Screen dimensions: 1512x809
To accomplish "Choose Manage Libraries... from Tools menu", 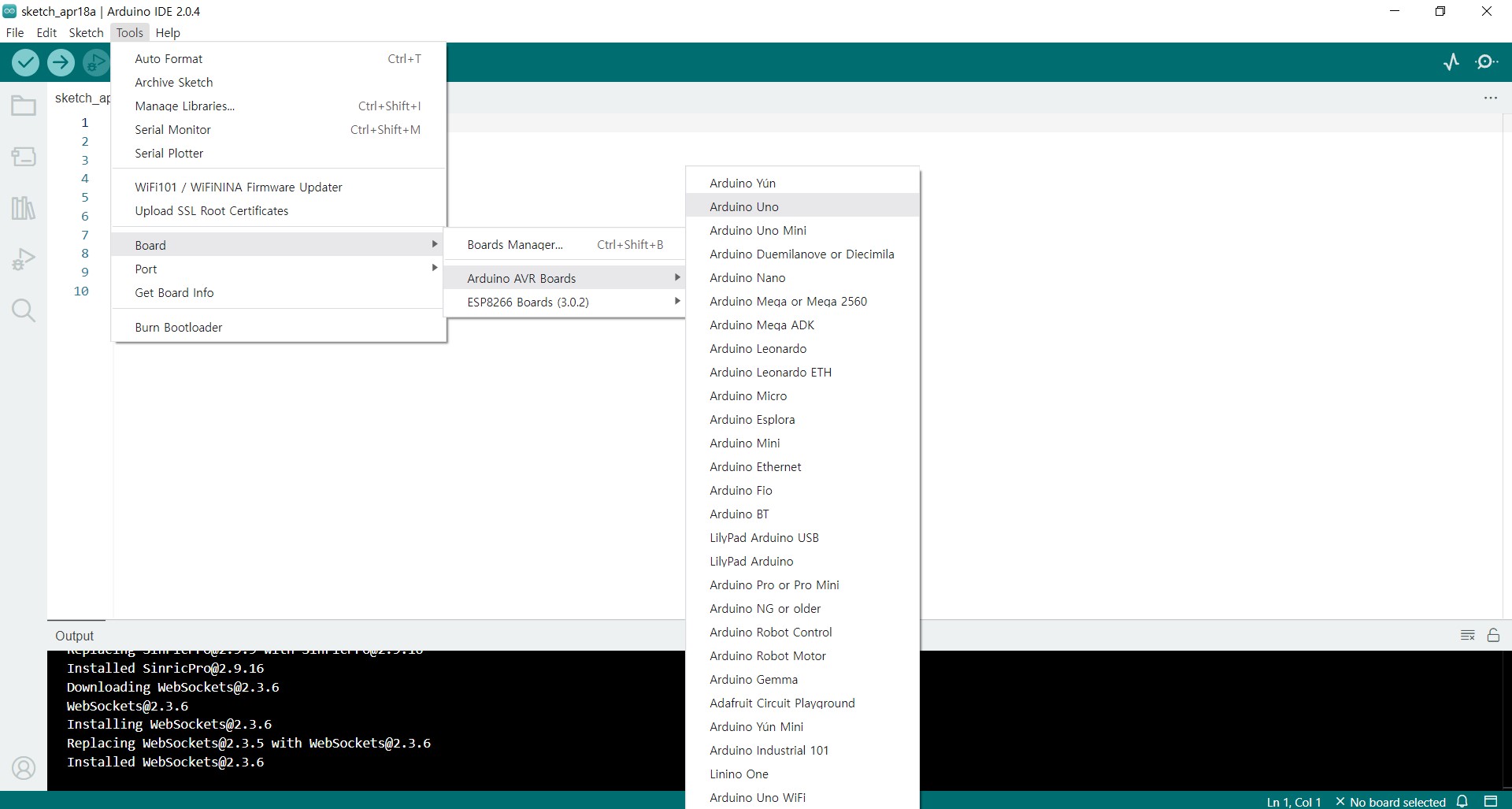I will click(279, 106).
